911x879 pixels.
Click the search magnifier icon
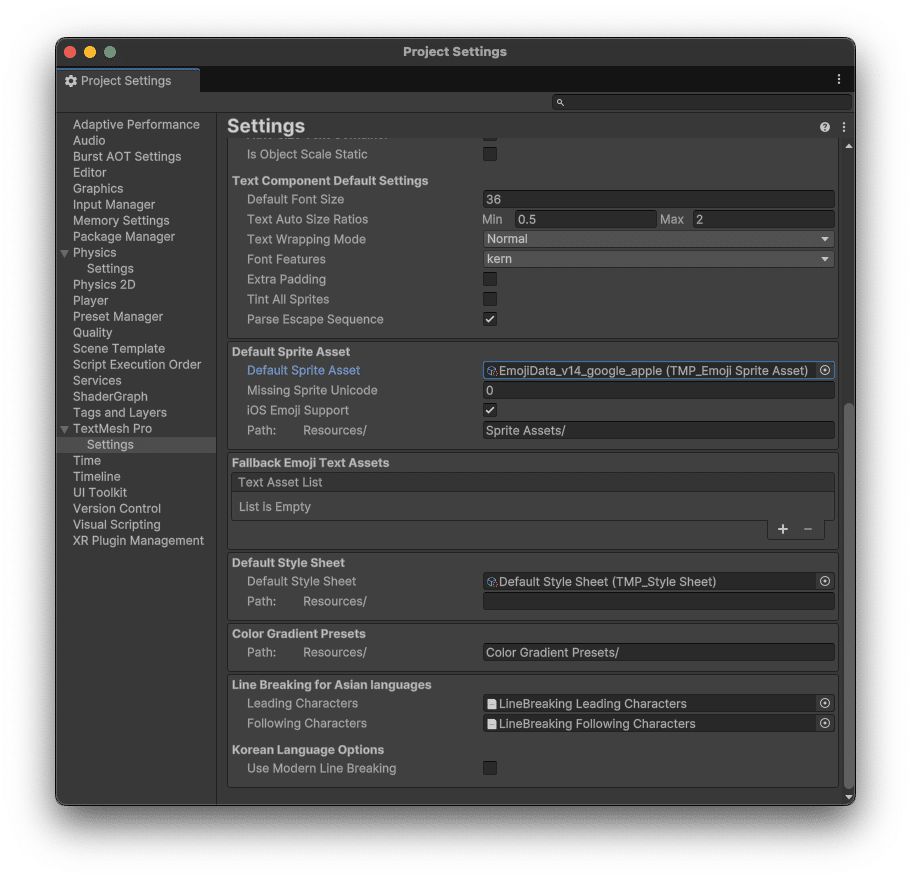click(560, 102)
